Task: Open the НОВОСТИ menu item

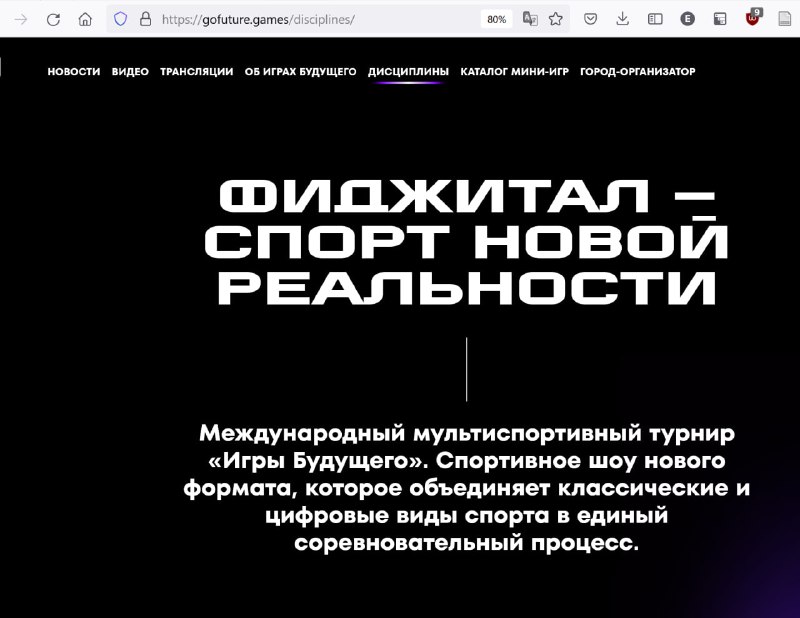Action: [74, 71]
